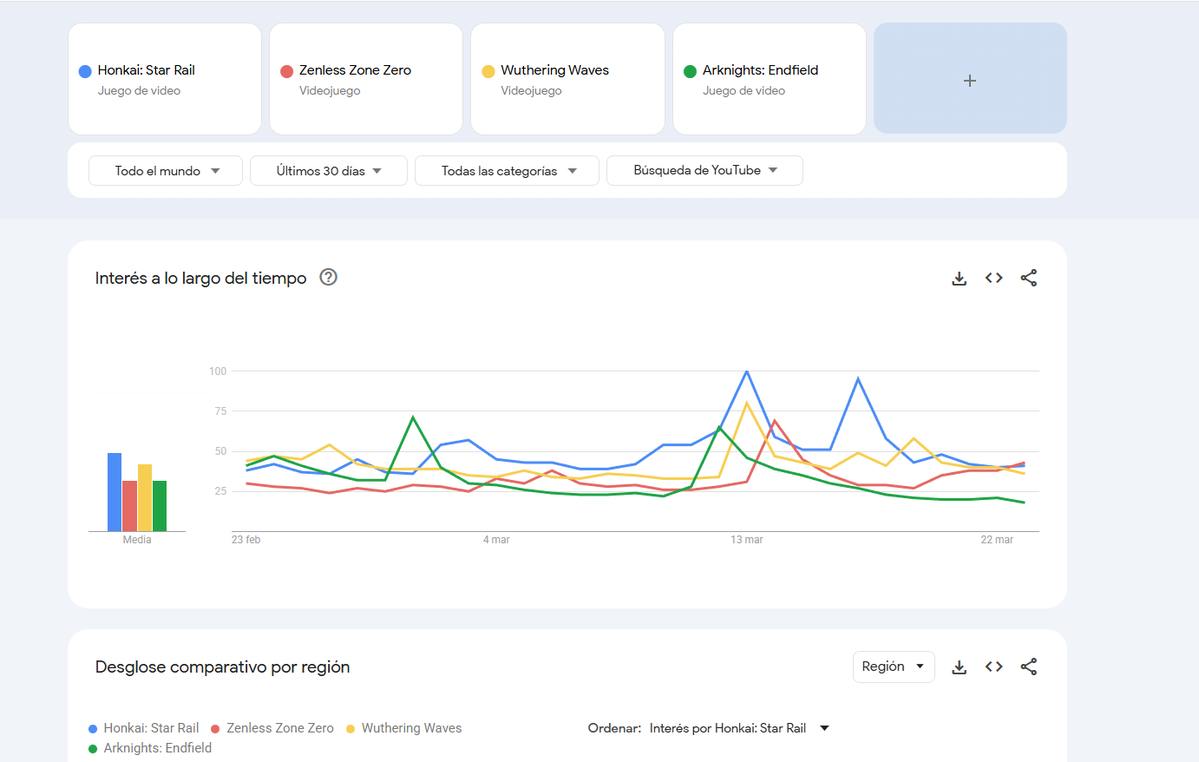The width and height of the screenshot is (1199, 762).
Task: Click the red Zenless Zone Zero color dot
Action: pyautogui.click(x=287, y=71)
